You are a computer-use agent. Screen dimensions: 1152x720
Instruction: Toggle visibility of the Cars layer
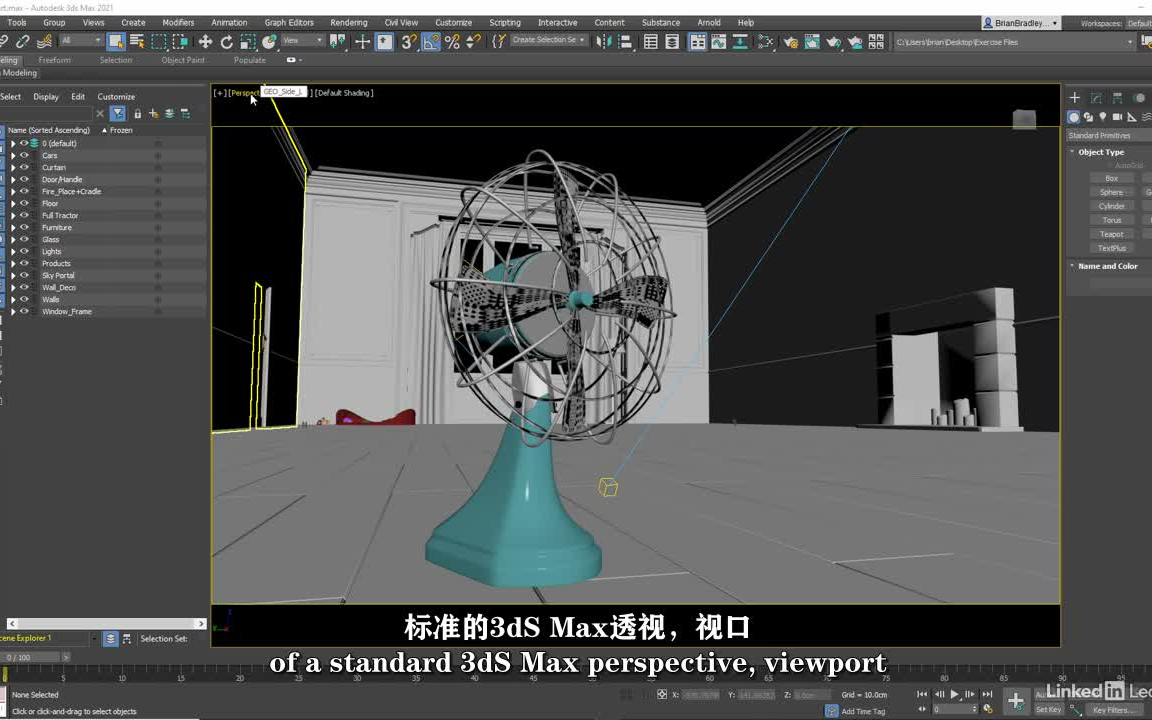pos(23,155)
